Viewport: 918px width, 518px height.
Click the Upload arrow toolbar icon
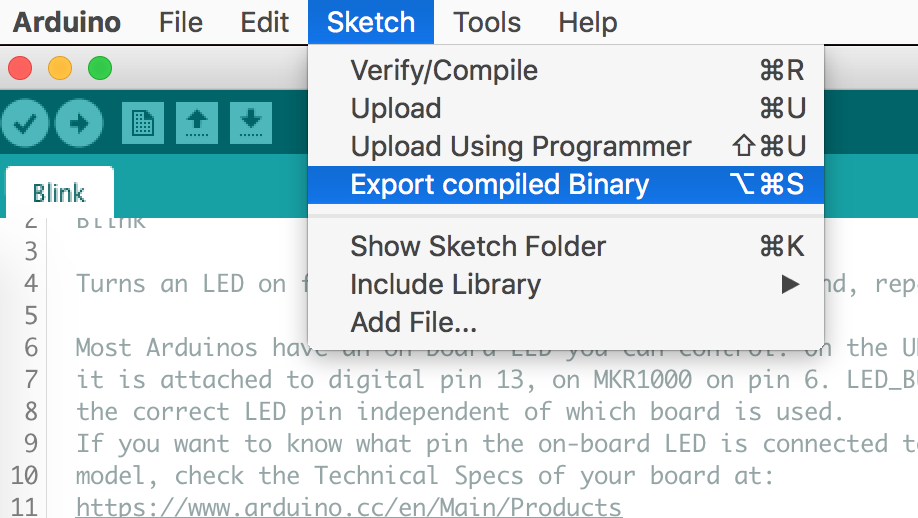tap(80, 124)
